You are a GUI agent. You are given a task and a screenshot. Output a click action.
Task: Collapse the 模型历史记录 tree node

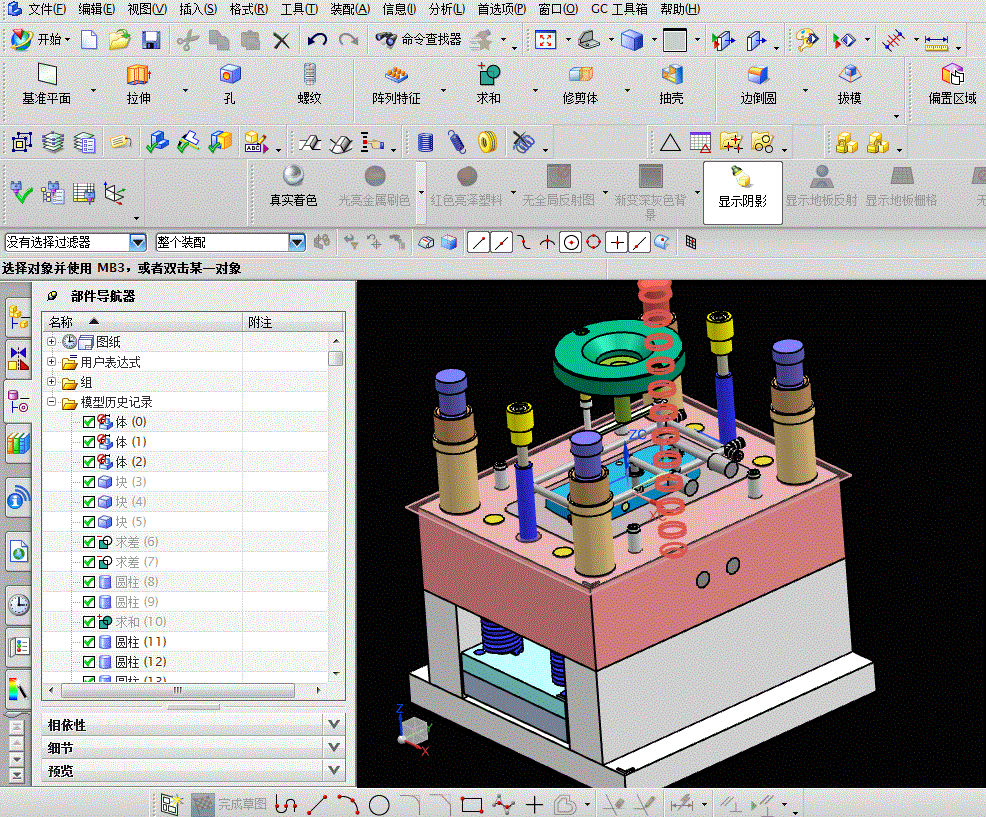pos(52,401)
